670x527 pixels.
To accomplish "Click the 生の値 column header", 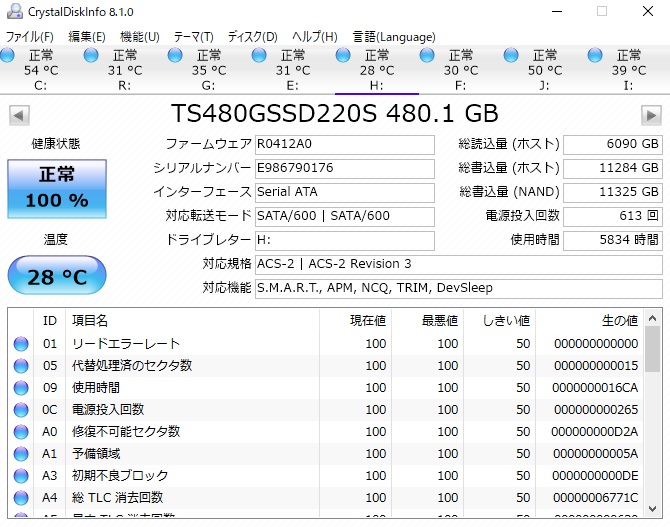I will pos(589,321).
